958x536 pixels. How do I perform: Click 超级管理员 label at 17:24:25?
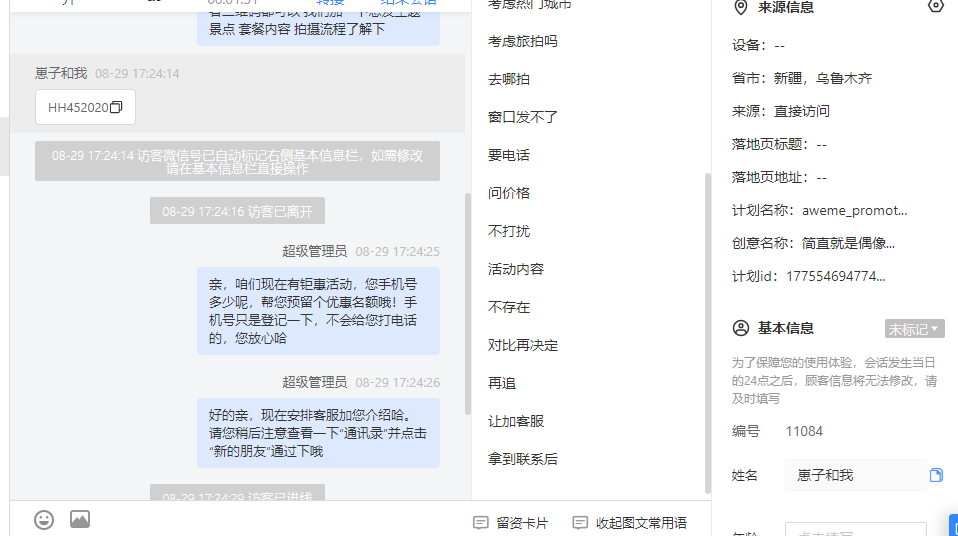(x=315, y=251)
